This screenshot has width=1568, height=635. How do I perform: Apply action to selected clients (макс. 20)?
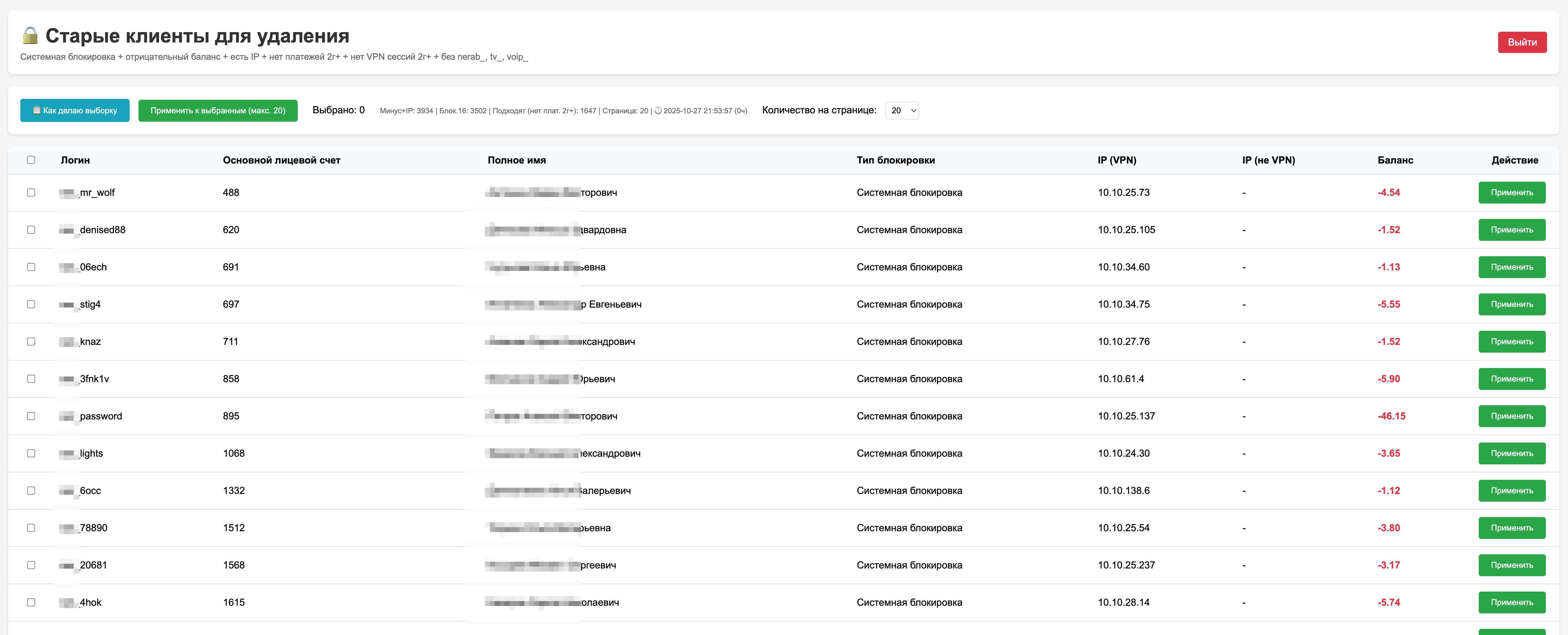click(218, 110)
